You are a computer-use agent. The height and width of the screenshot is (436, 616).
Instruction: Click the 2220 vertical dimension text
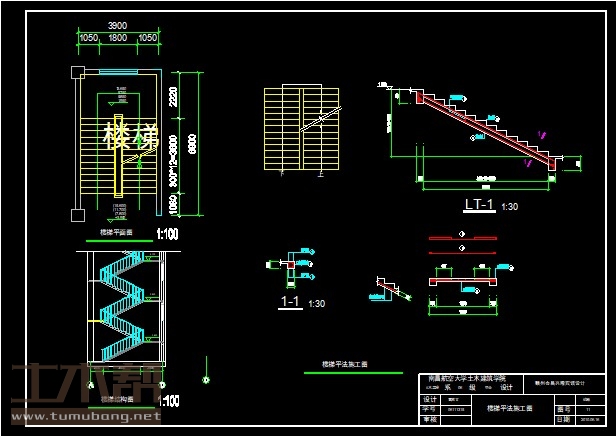pyautogui.click(x=173, y=96)
